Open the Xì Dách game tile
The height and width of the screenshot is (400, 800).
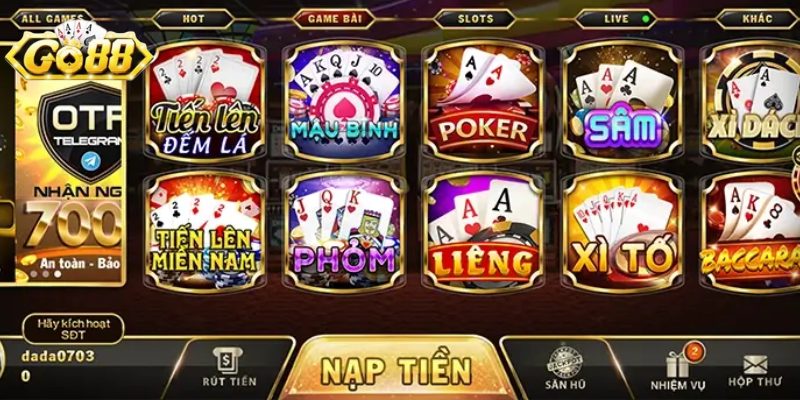tap(751, 101)
